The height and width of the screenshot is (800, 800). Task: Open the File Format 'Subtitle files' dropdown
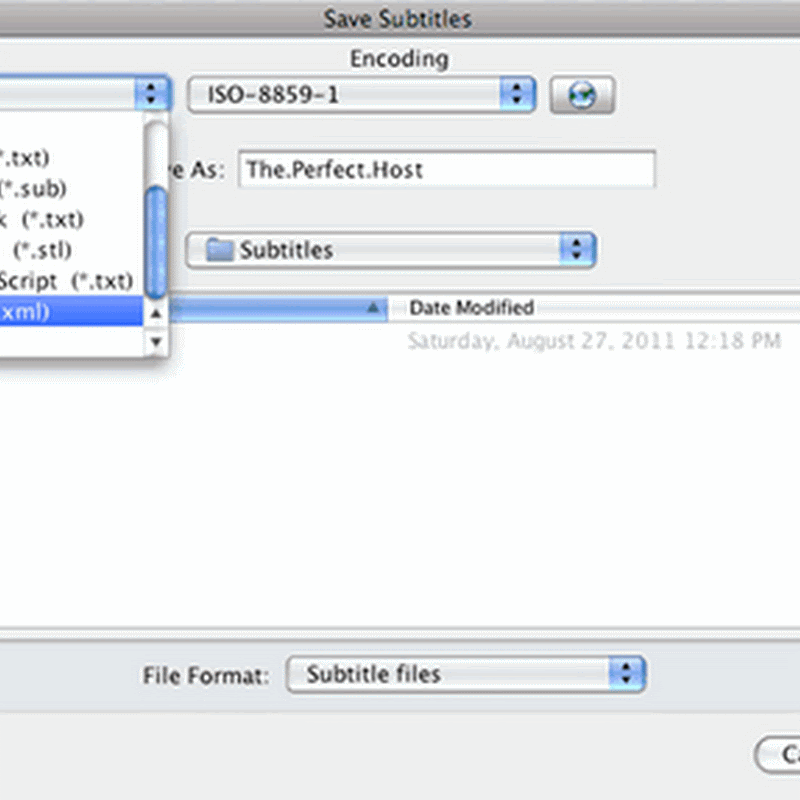465,674
